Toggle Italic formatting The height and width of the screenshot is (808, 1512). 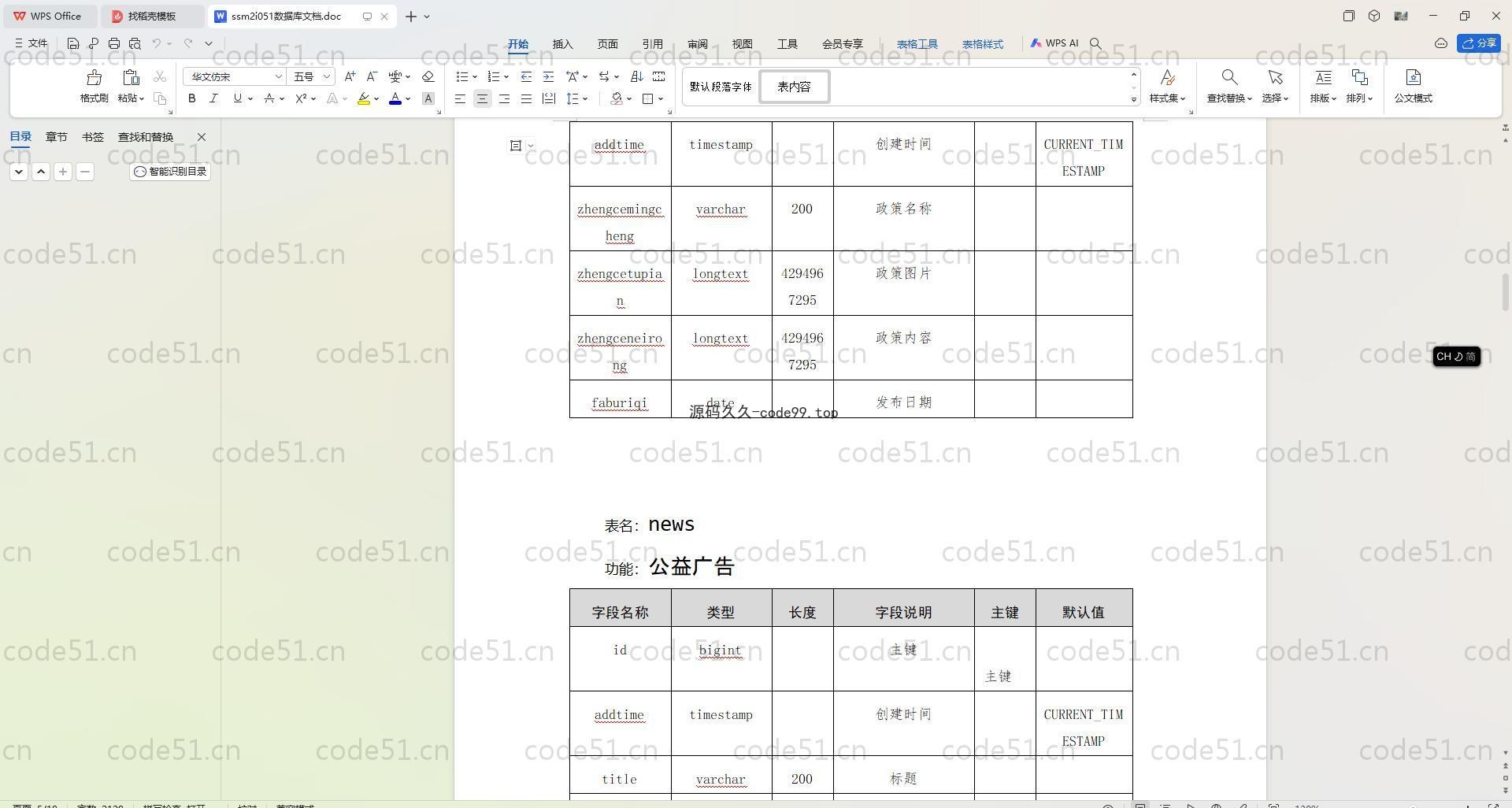[x=213, y=98]
